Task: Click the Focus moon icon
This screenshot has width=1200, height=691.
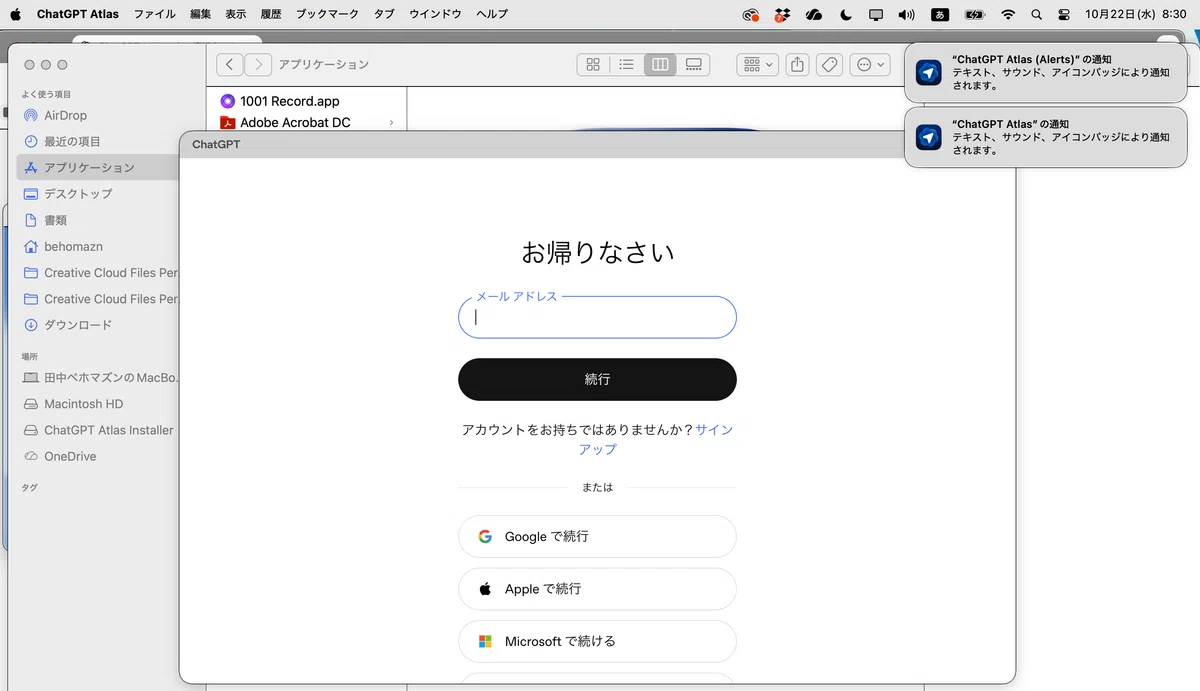Action: tap(846, 14)
